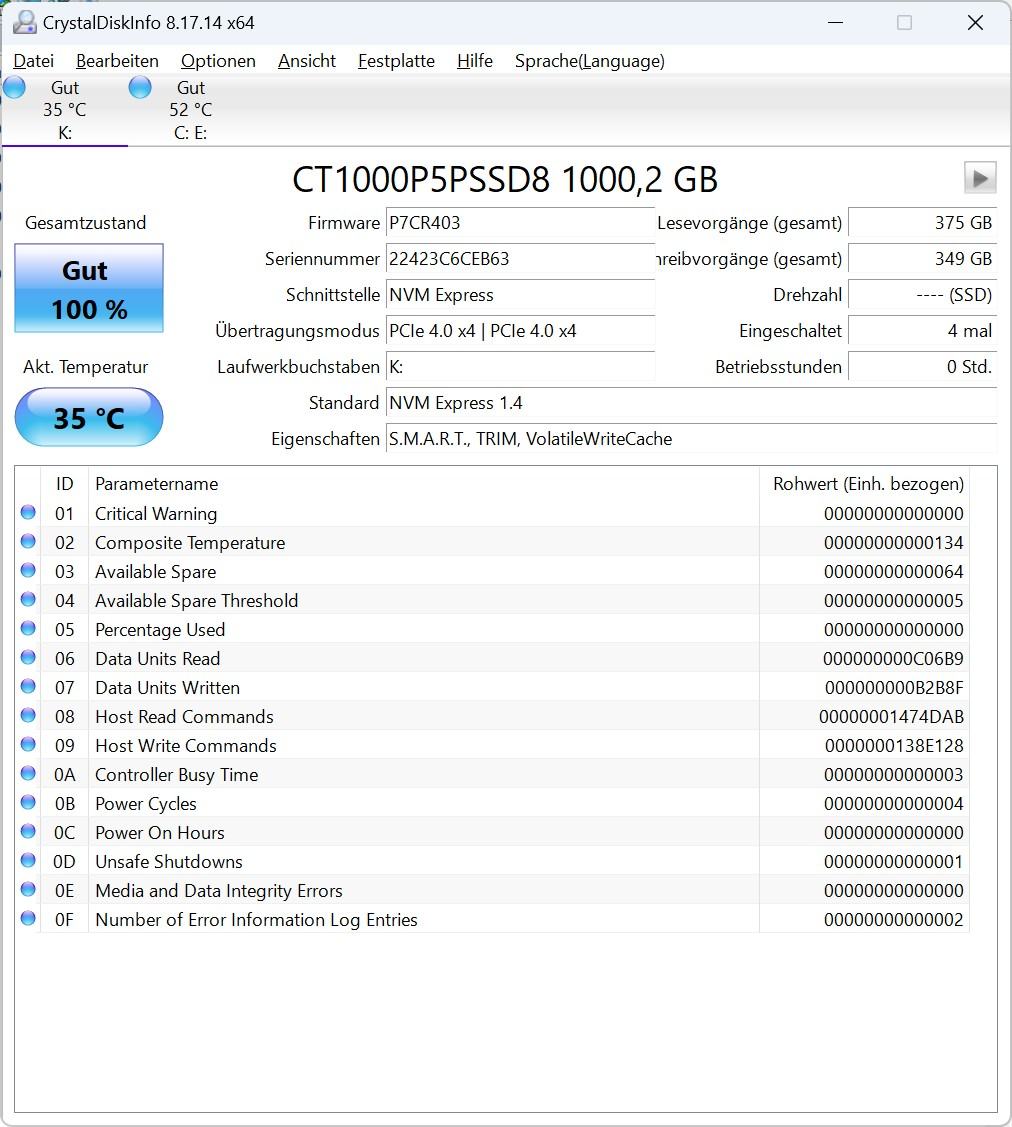The width and height of the screenshot is (1012, 1127).
Task: Select the raw value 0000000138E128
Action: click(894, 745)
